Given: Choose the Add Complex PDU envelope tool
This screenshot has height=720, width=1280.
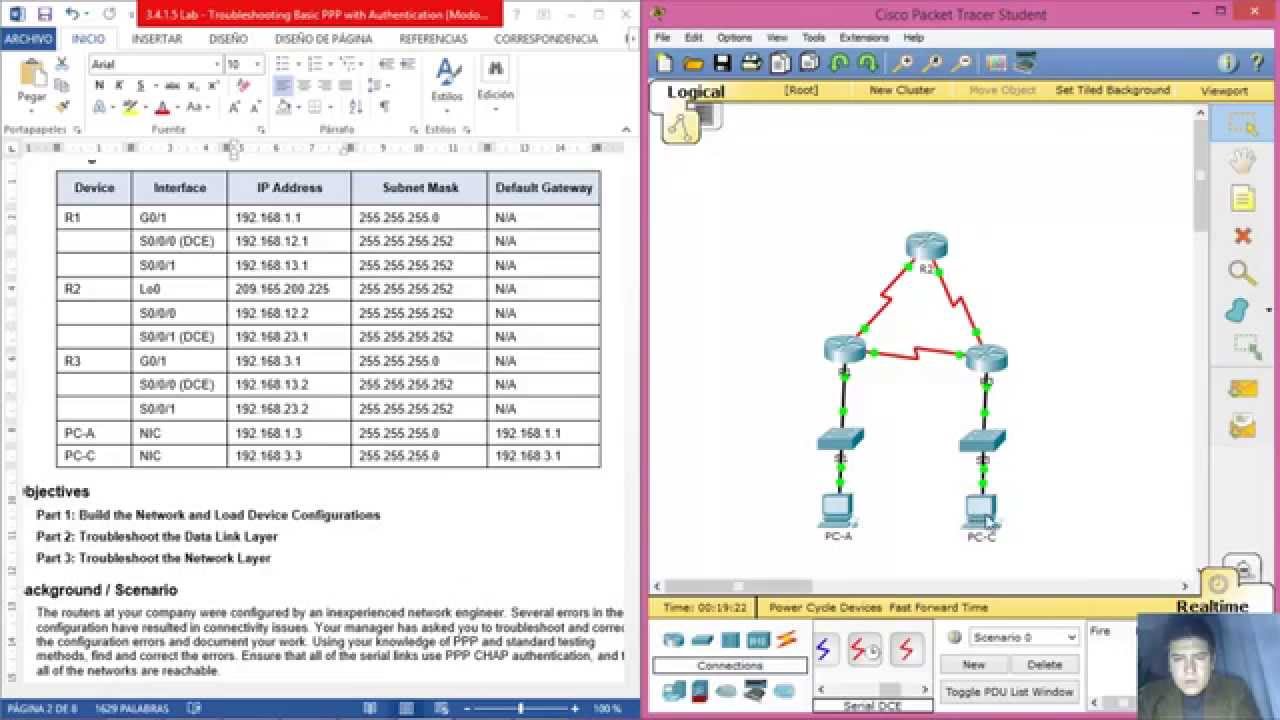Looking at the screenshot, I should point(1242,427).
